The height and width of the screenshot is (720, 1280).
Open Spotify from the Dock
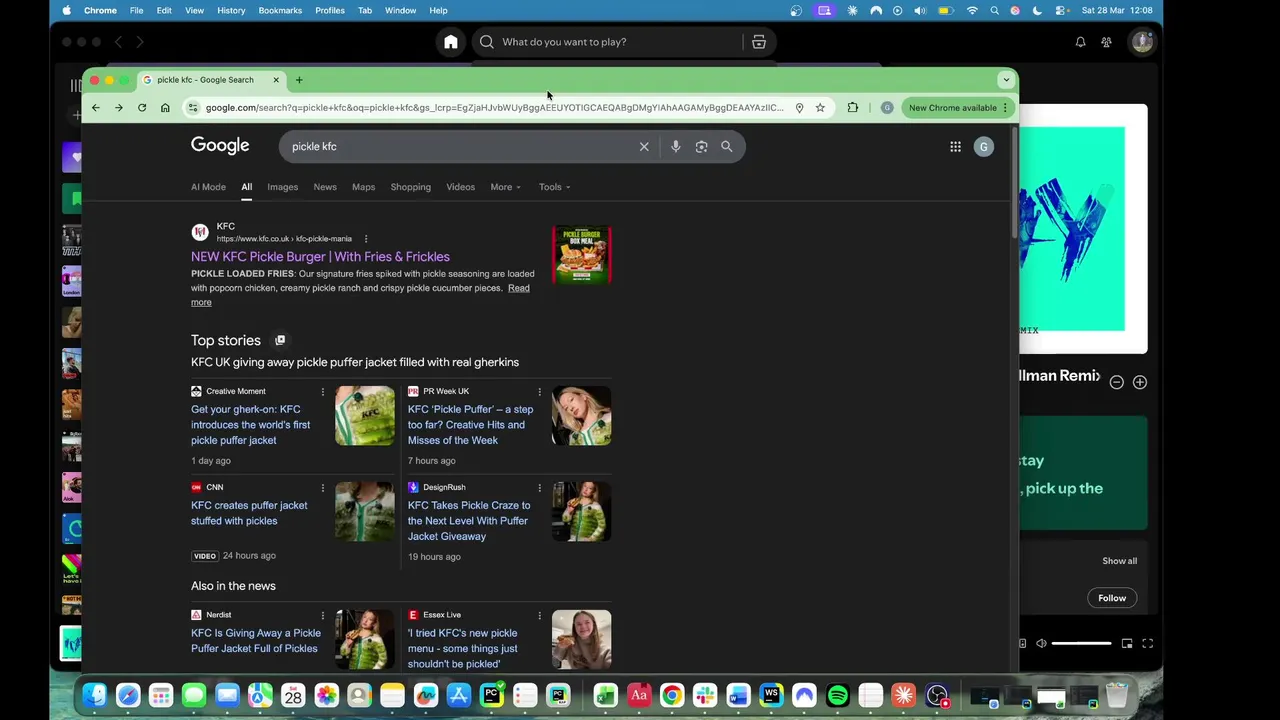pos(838,695)
